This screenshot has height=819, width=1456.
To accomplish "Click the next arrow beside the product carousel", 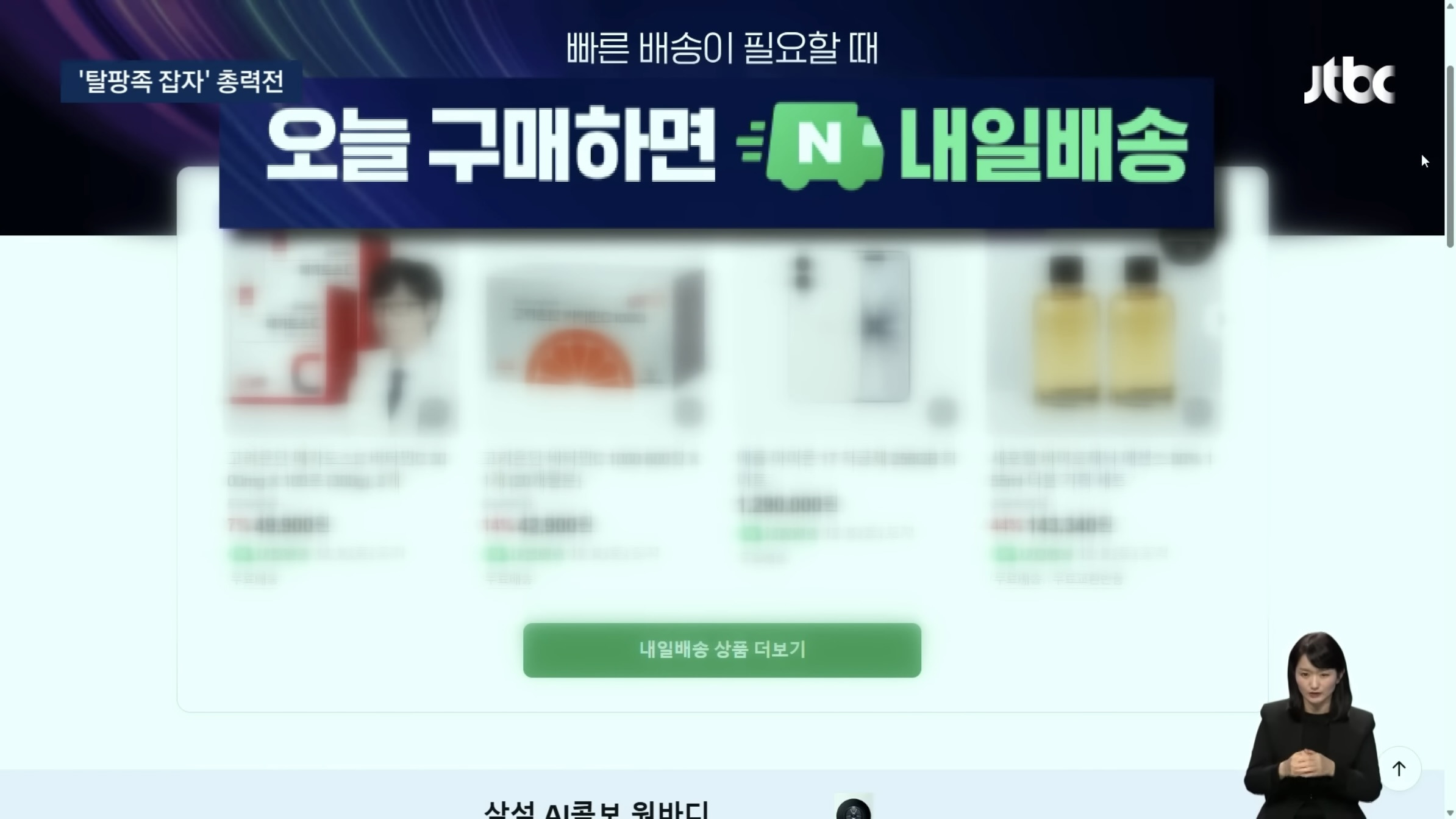I will (x=1220, y=319).
